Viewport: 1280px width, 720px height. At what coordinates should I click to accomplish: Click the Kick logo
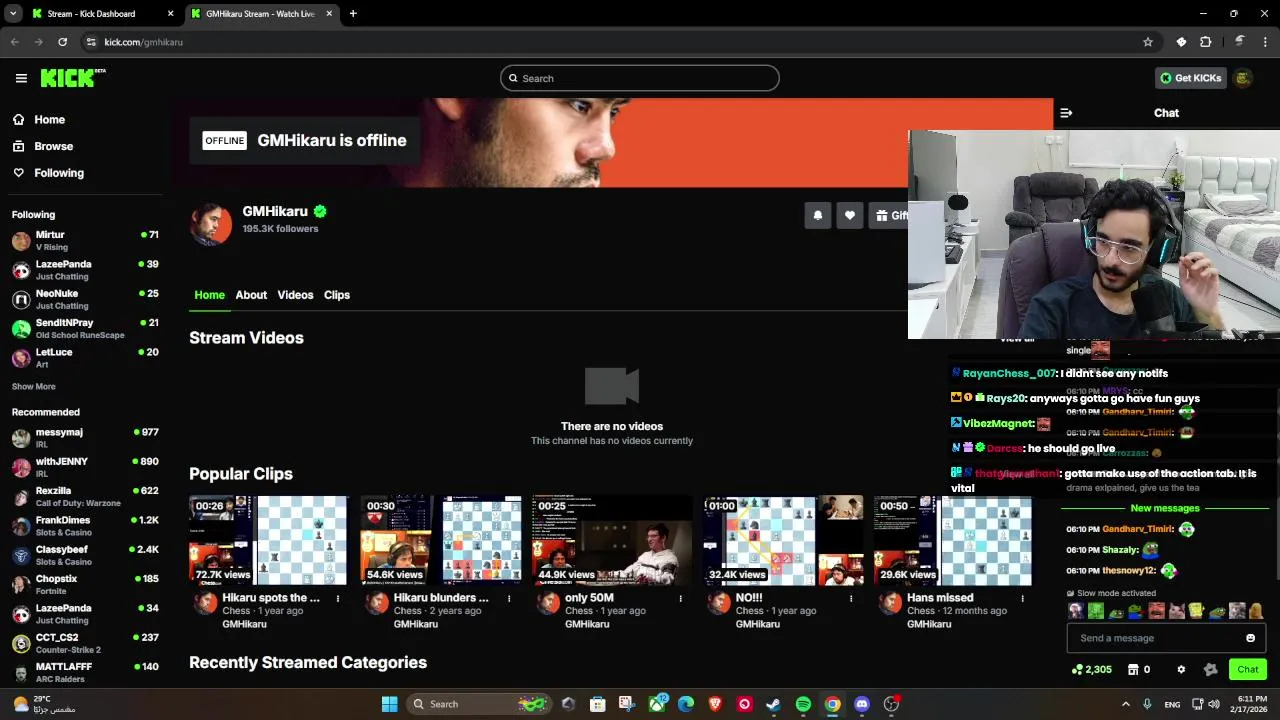click(73, 78)
